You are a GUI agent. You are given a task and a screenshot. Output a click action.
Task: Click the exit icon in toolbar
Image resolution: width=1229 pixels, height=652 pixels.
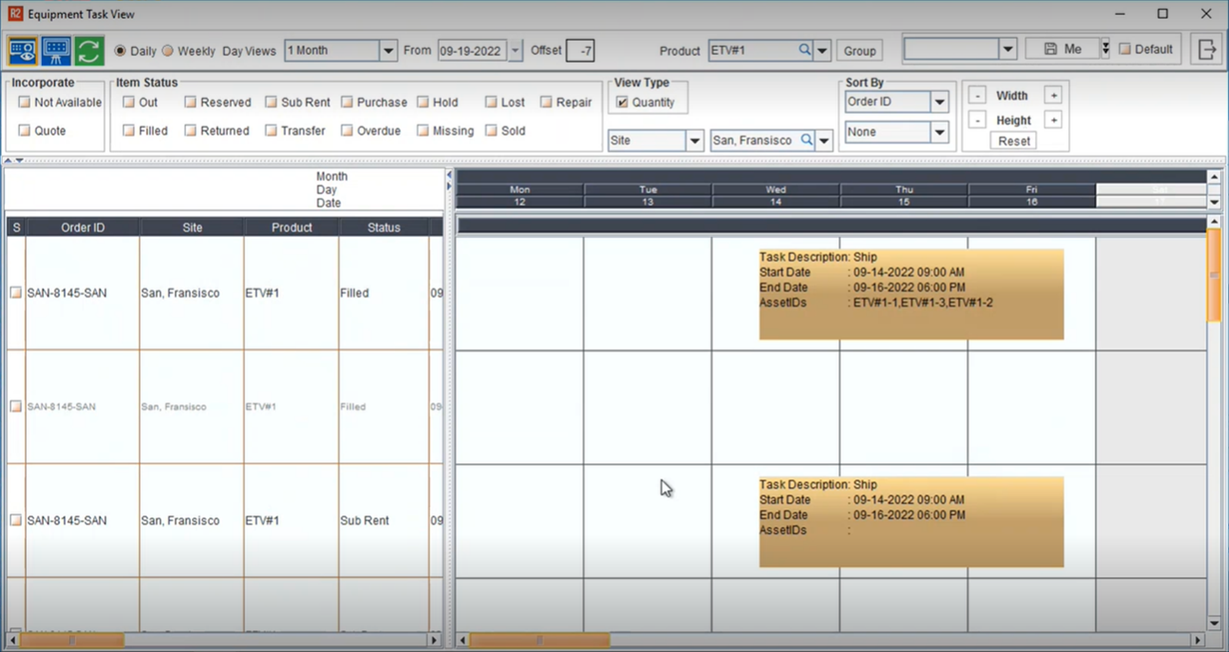[x=1206, y=50]
